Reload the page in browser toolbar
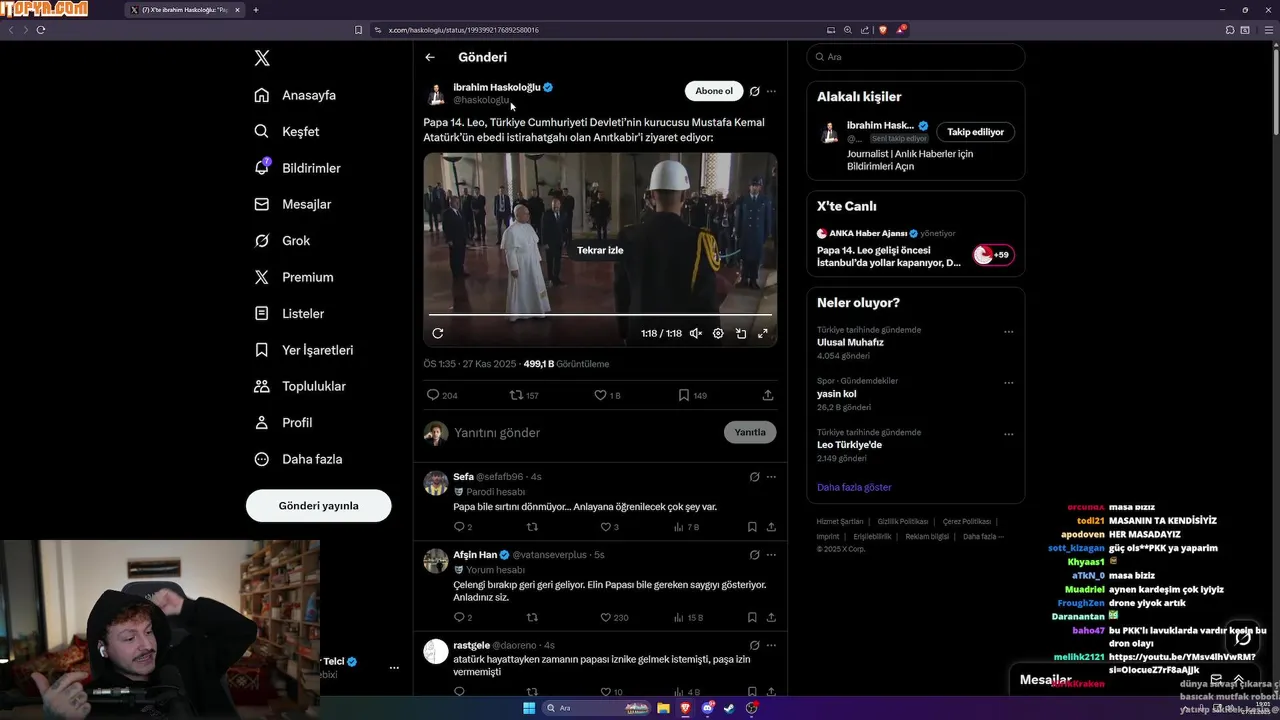The image size is (1280, 720). click(x=41, y=30)
